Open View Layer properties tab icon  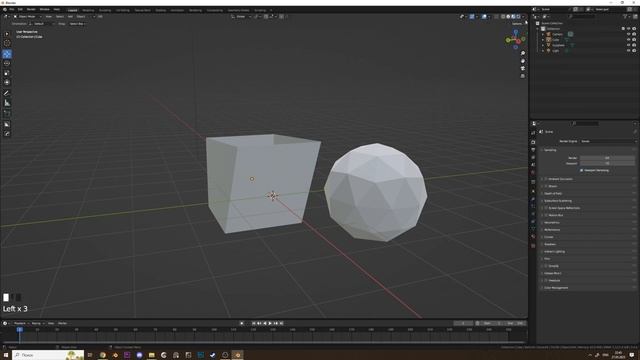pyautogui.click(x=533, y=157)
